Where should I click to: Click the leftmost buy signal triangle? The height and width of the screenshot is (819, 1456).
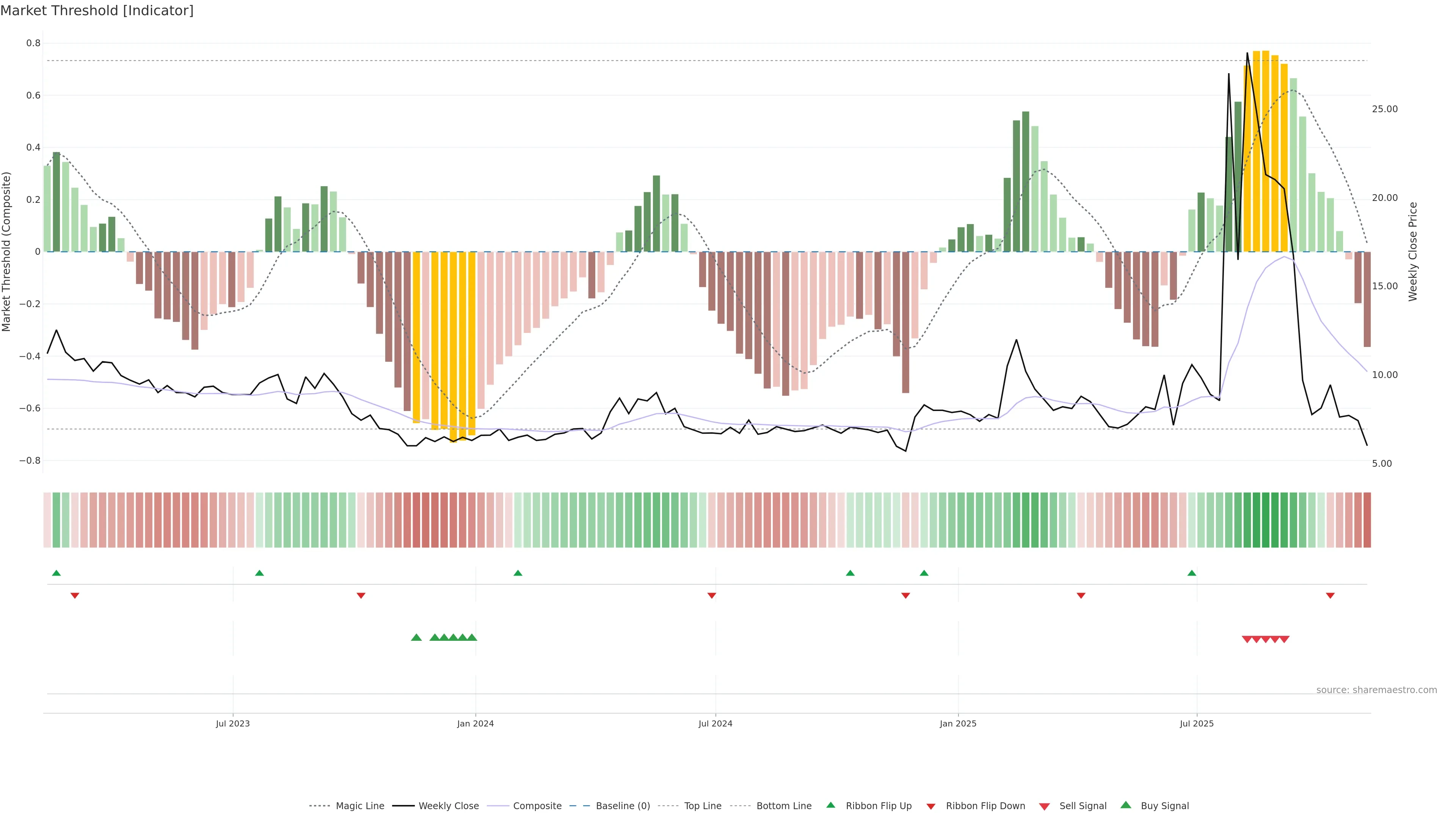pyautogui.click(x=416, y=637)
